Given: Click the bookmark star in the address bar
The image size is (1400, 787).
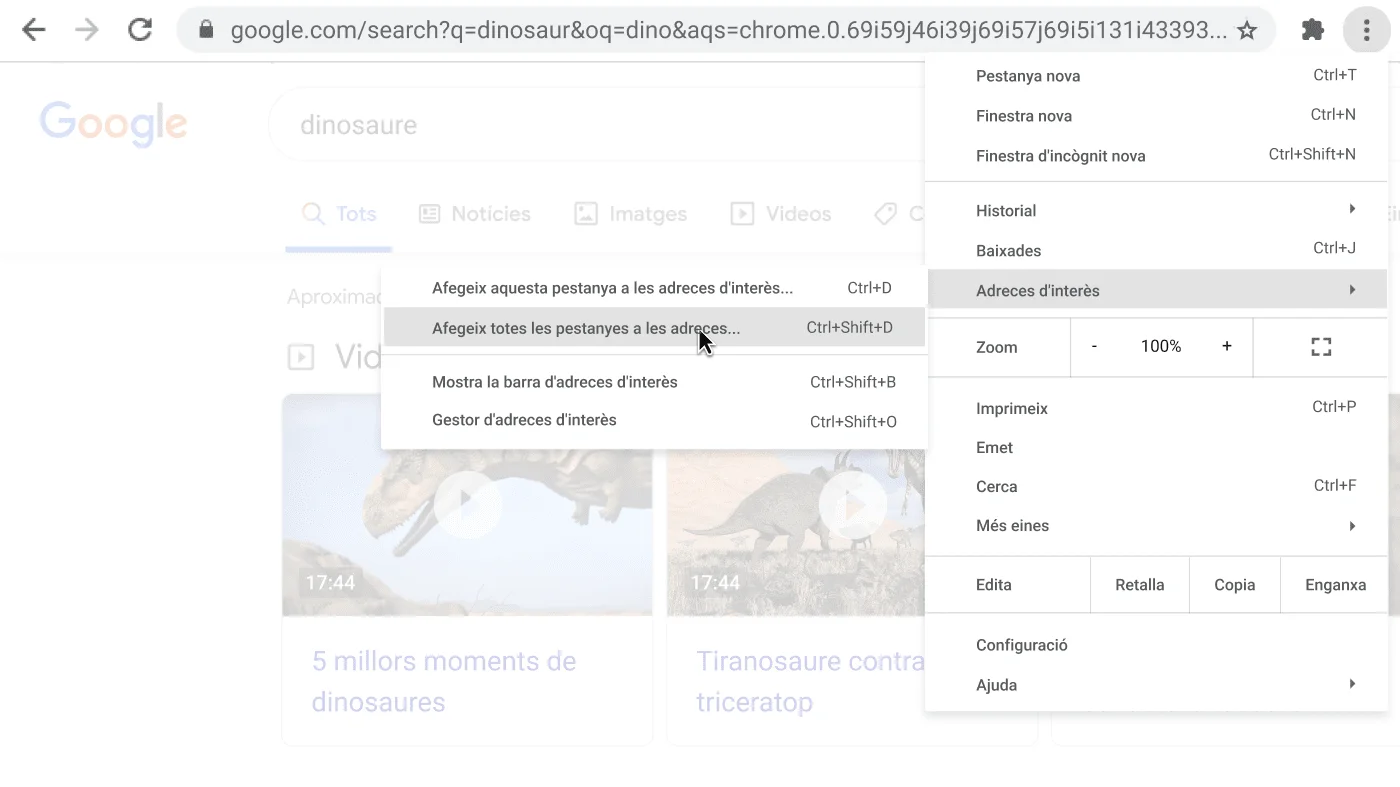Looking at the screenshot, I should (1247, 30).
